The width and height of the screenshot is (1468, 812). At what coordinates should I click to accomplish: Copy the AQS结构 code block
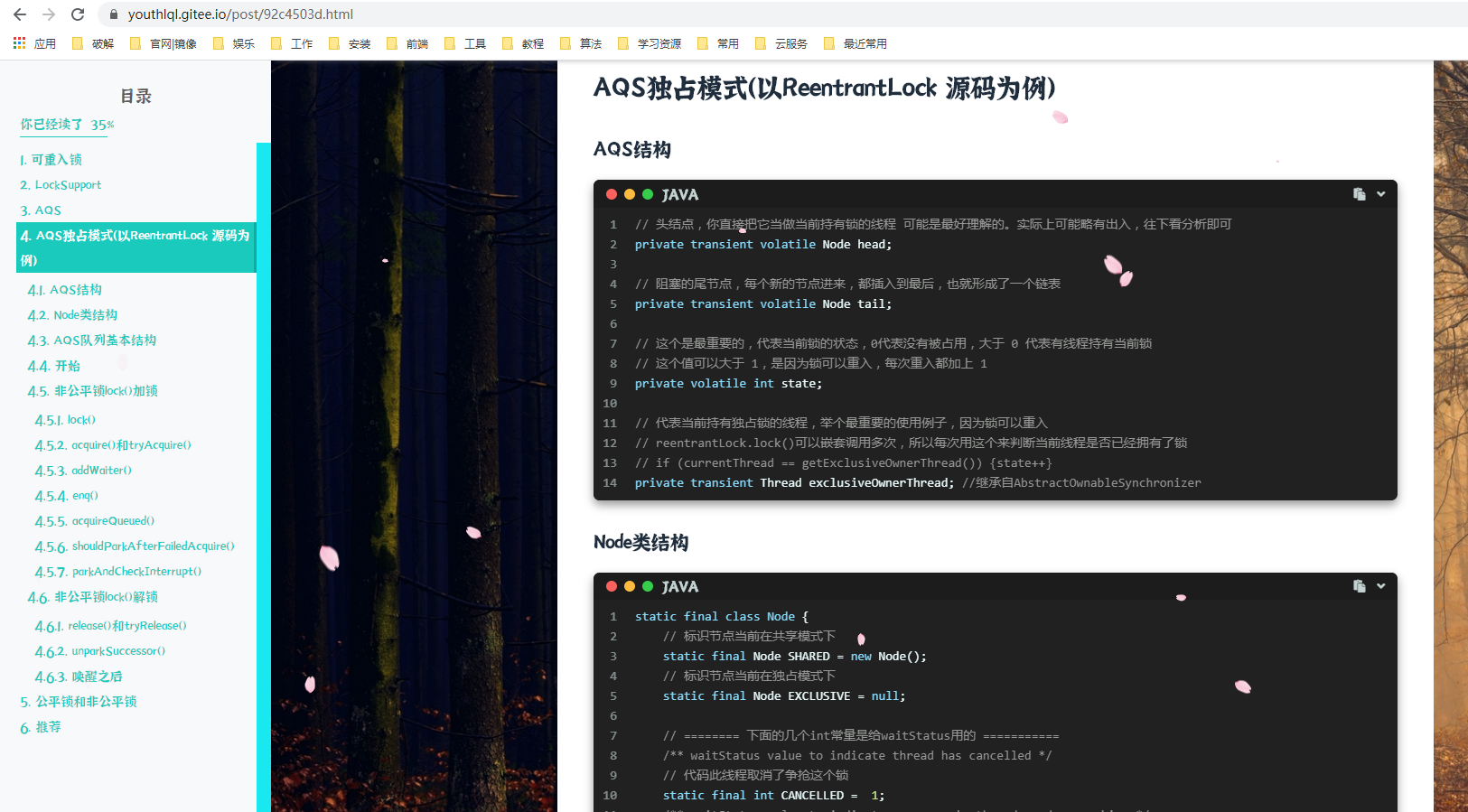tap(1359, 194)
